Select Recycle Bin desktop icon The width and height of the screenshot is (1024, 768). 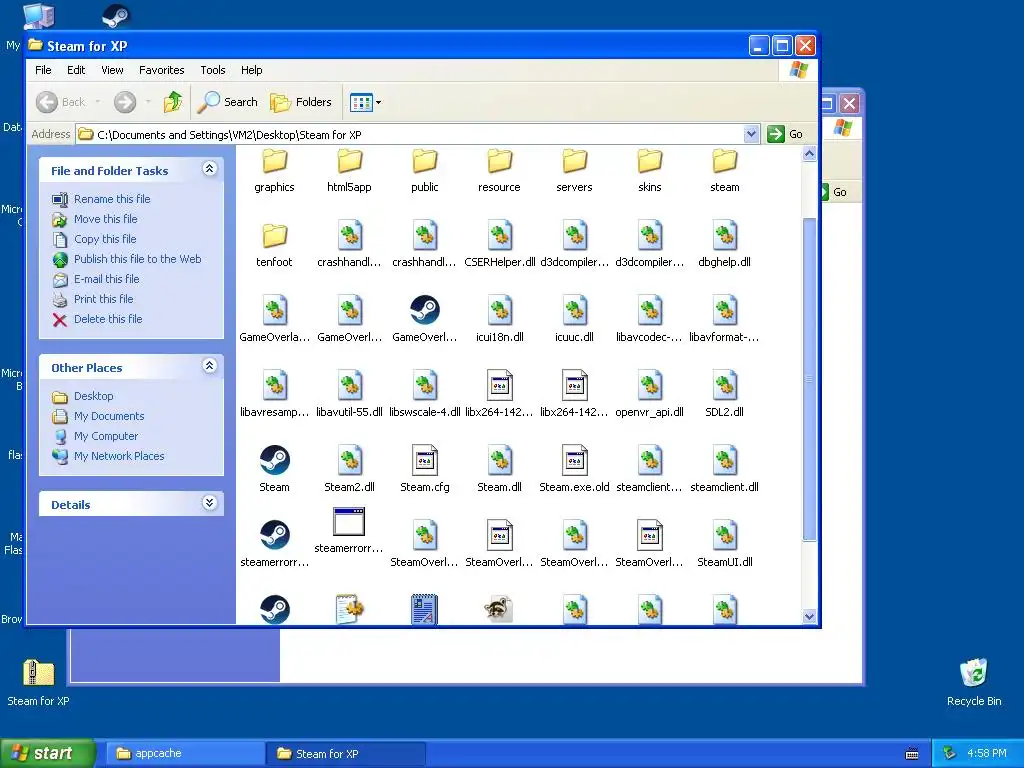click(x=974, y=682)
